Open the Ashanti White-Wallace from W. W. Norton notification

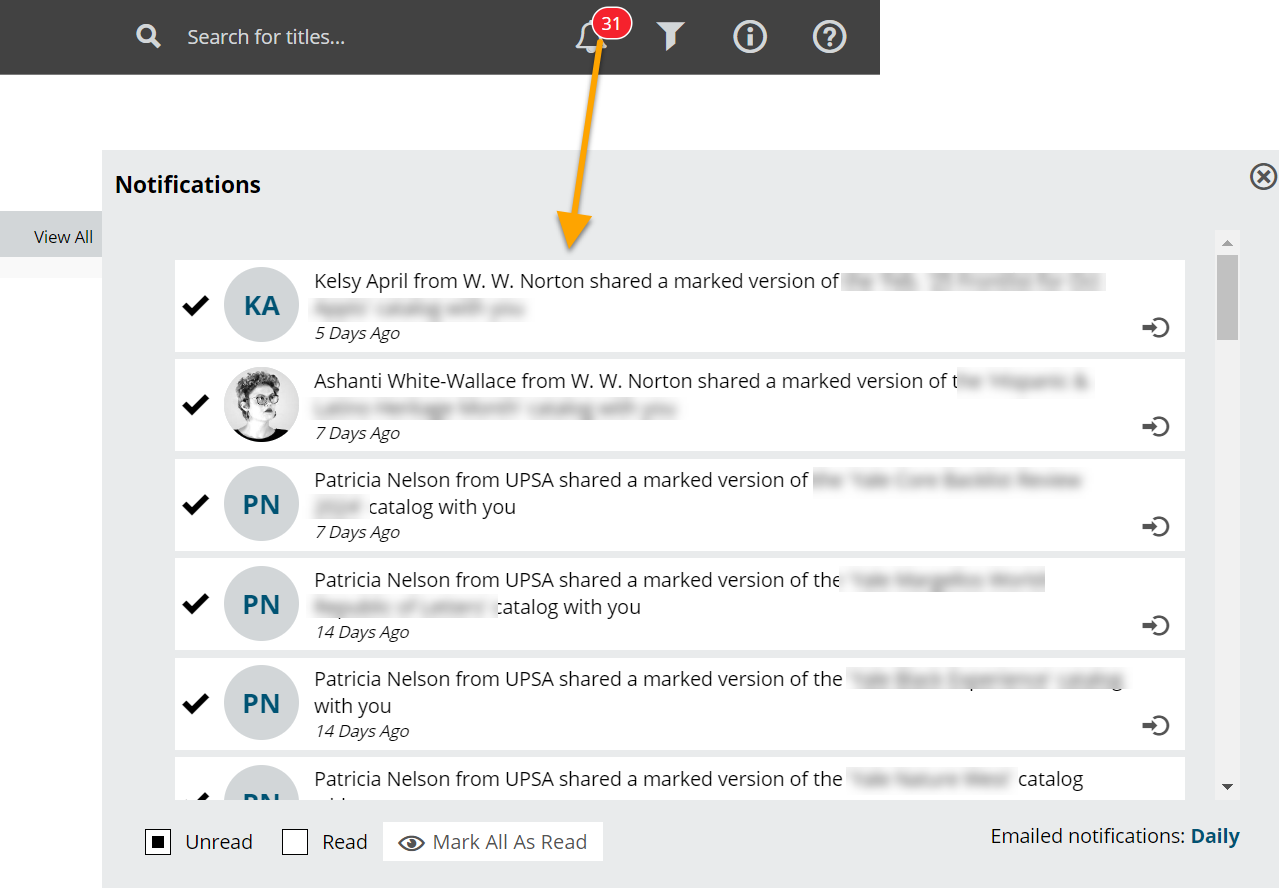pos(680,405)
